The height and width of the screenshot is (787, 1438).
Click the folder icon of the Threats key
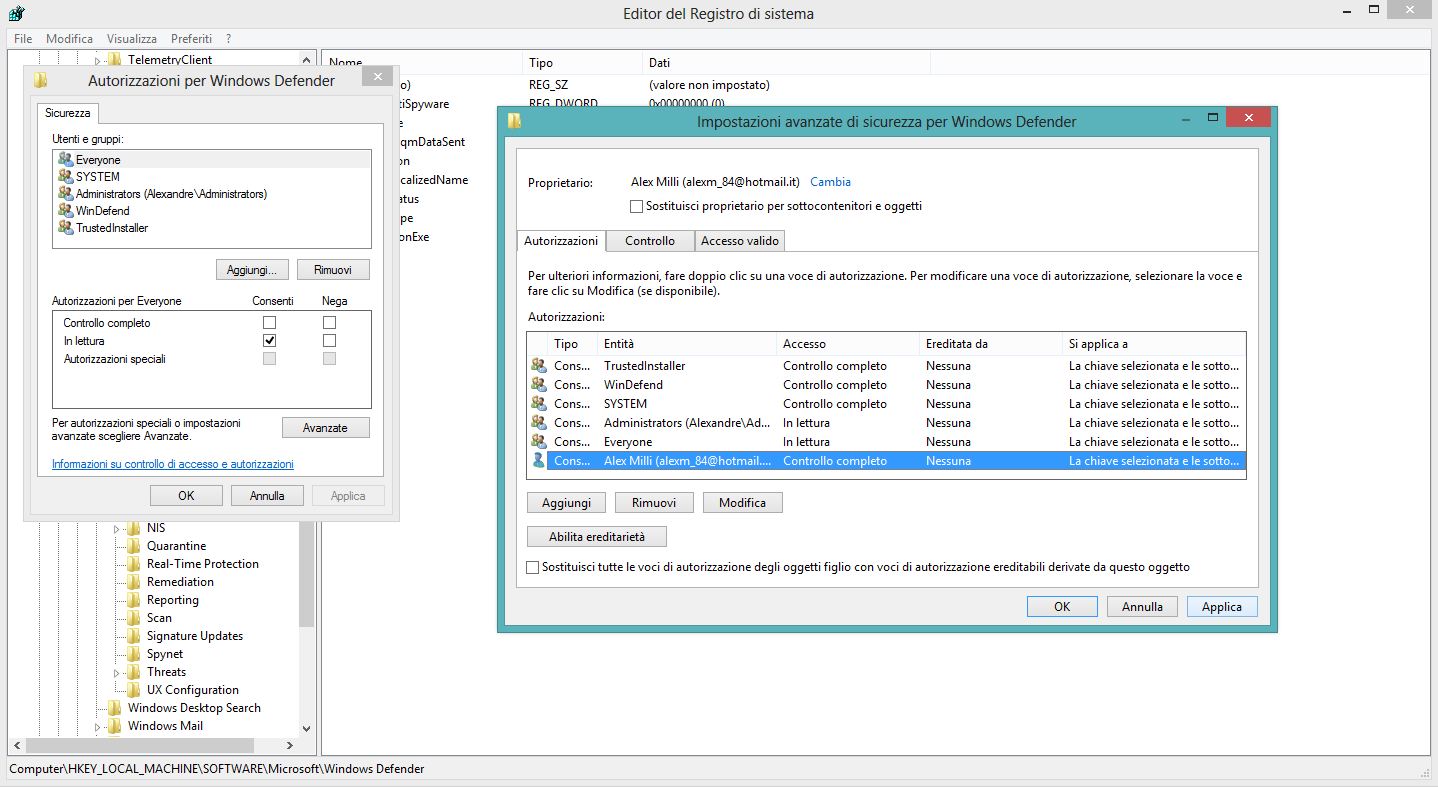[134, 672]
